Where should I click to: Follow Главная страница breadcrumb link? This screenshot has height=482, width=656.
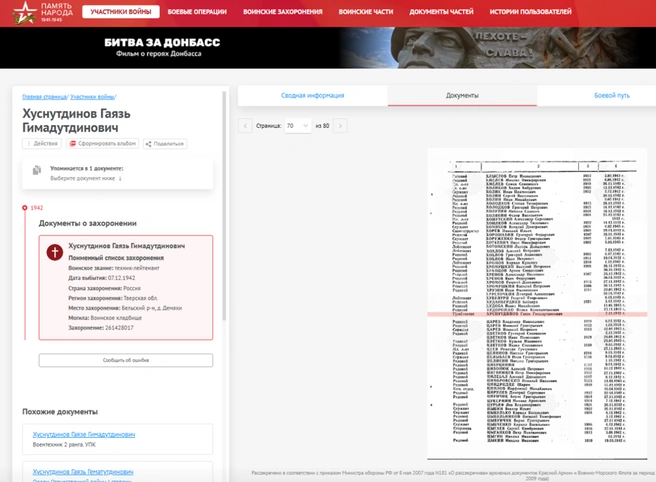point(44,97)
